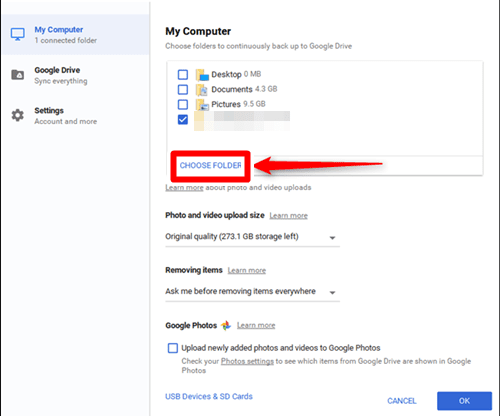Open Learn more next to upload size
The height and width of the screenshot is (416, 500).
pos(289,216)
